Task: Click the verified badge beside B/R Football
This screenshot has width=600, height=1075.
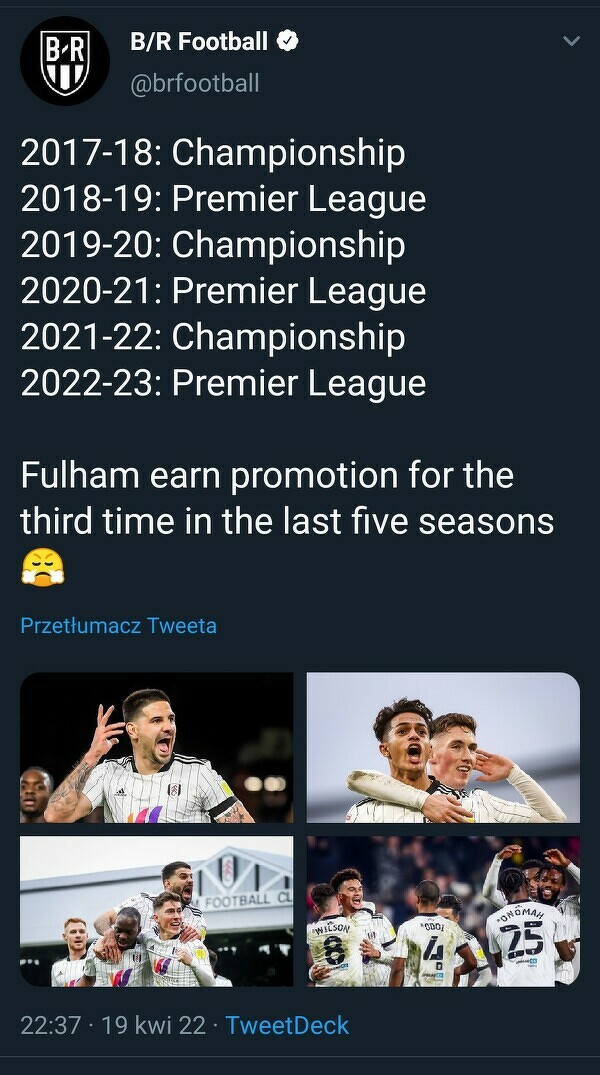Action: tap(288, 42)
